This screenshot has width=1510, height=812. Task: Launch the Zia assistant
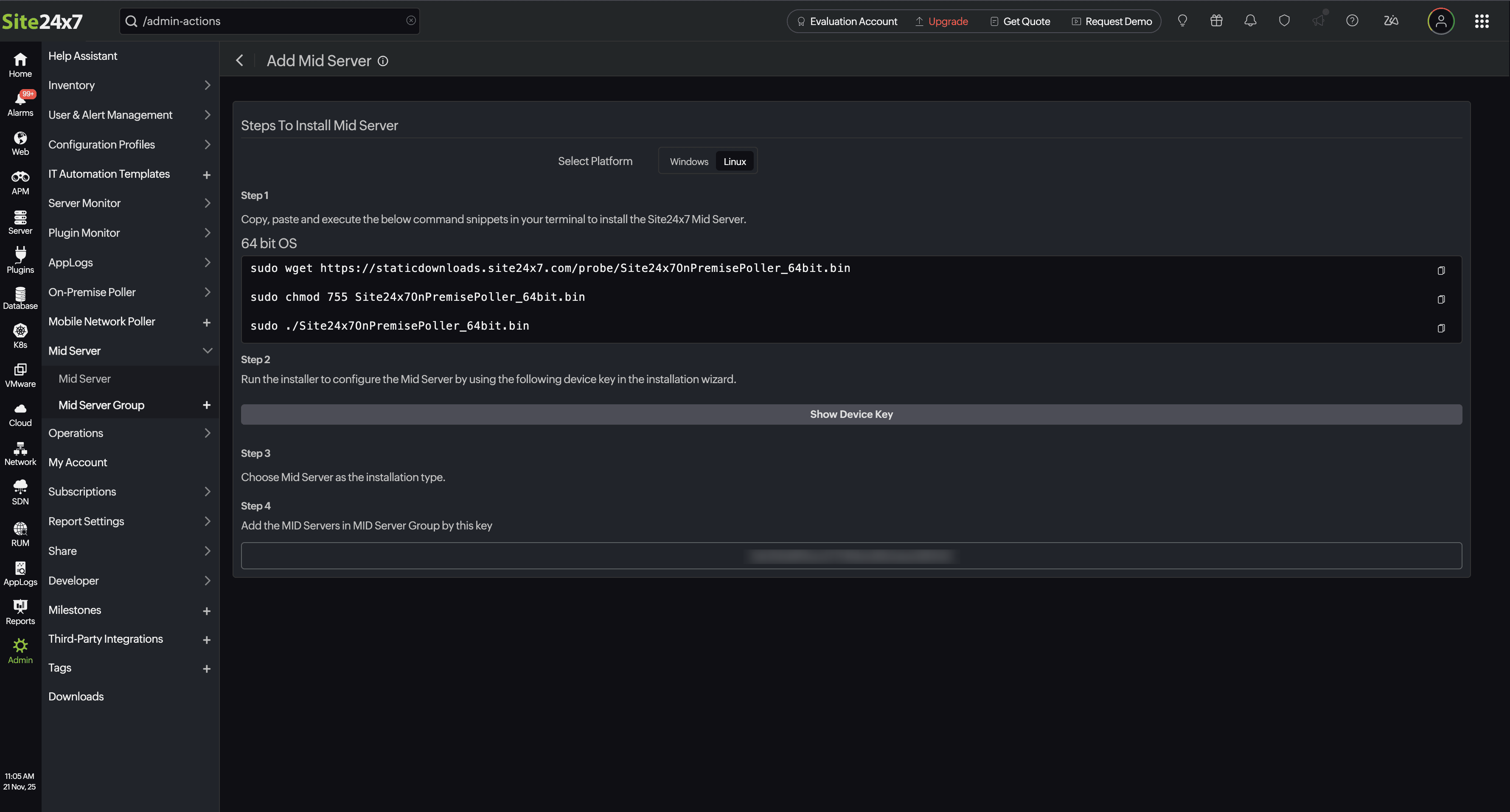[x=1391, y=20]
